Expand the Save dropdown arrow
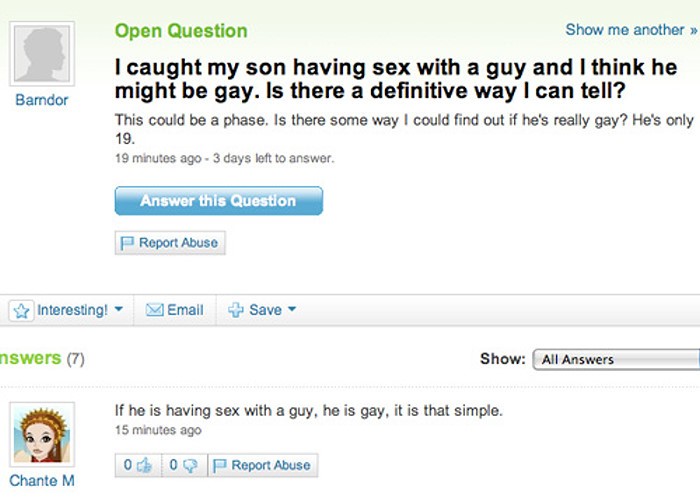The height and width of the screenshot is (501, 700). [292, 309]
